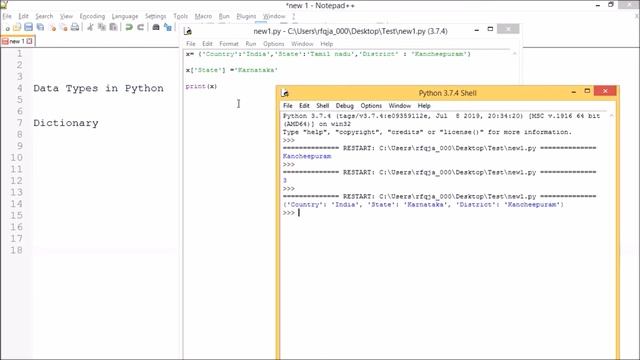
Task: Open Window menu in new1.py editor window
Action: (302, 44)
